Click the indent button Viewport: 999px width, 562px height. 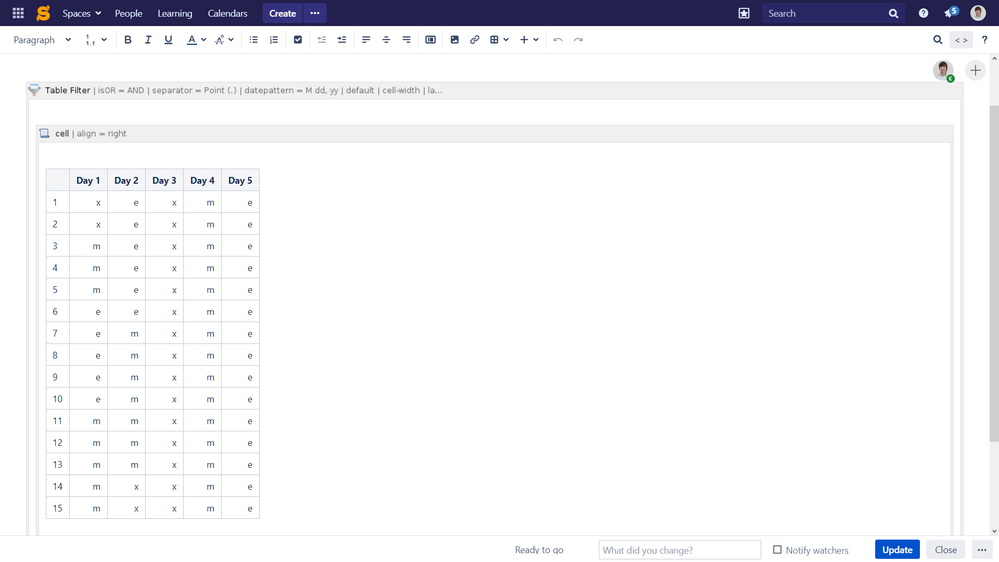[342, 40]
